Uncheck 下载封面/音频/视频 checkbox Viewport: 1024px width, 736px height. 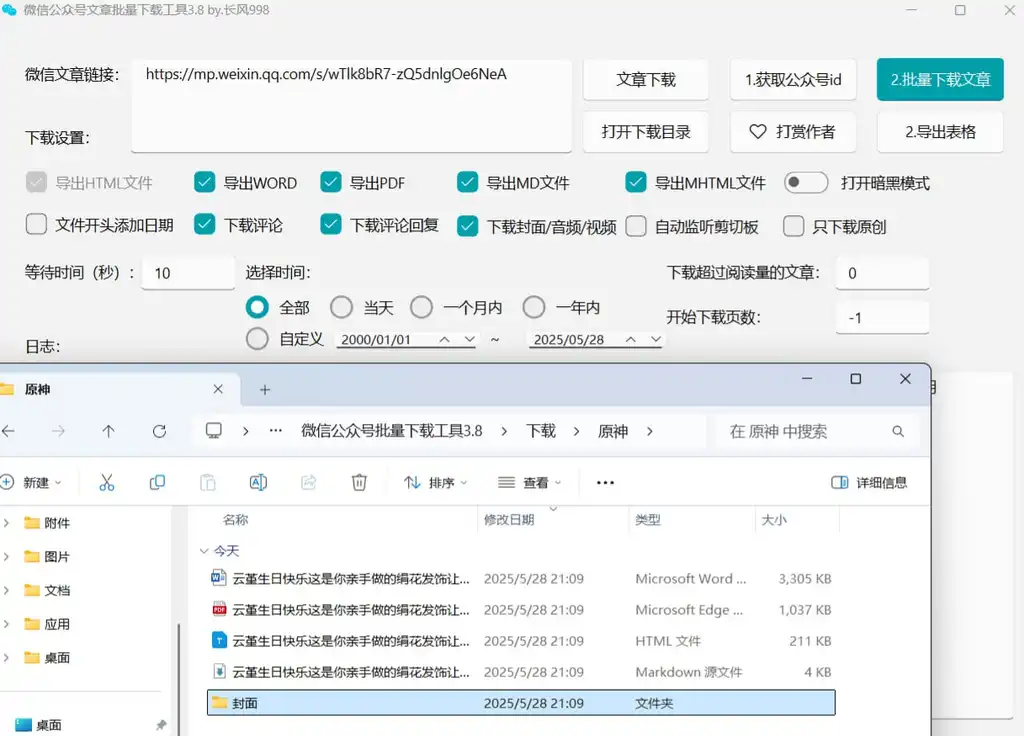point(468,227)
